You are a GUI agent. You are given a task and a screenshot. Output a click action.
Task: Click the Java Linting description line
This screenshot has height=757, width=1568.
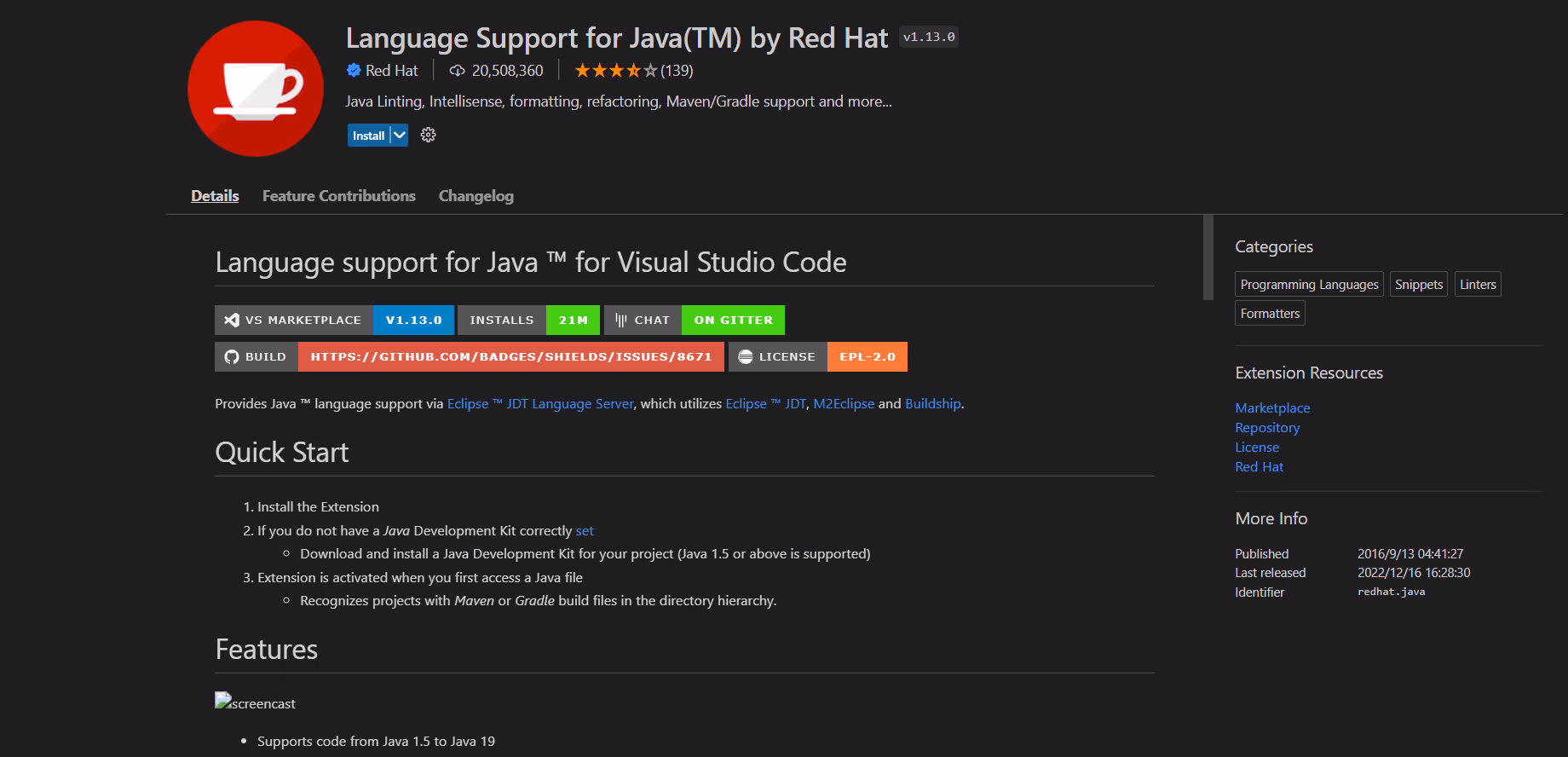click(x=619, y=101)
